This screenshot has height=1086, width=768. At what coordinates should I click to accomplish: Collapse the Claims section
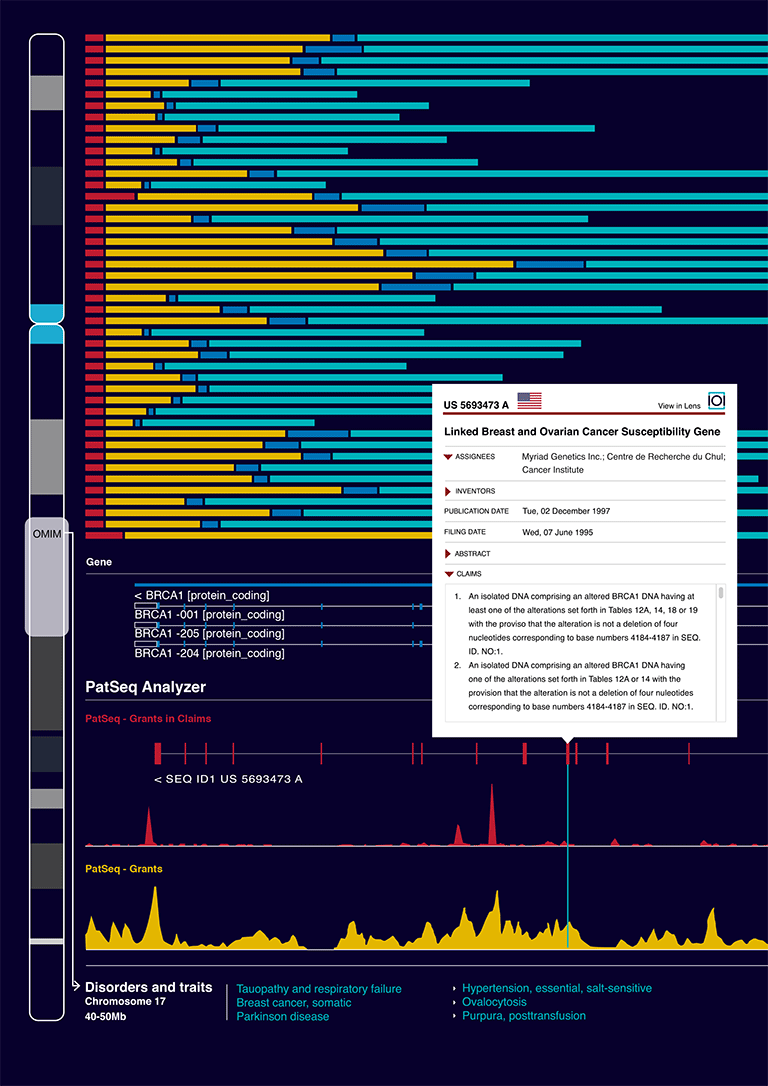(x=448, y=574)
